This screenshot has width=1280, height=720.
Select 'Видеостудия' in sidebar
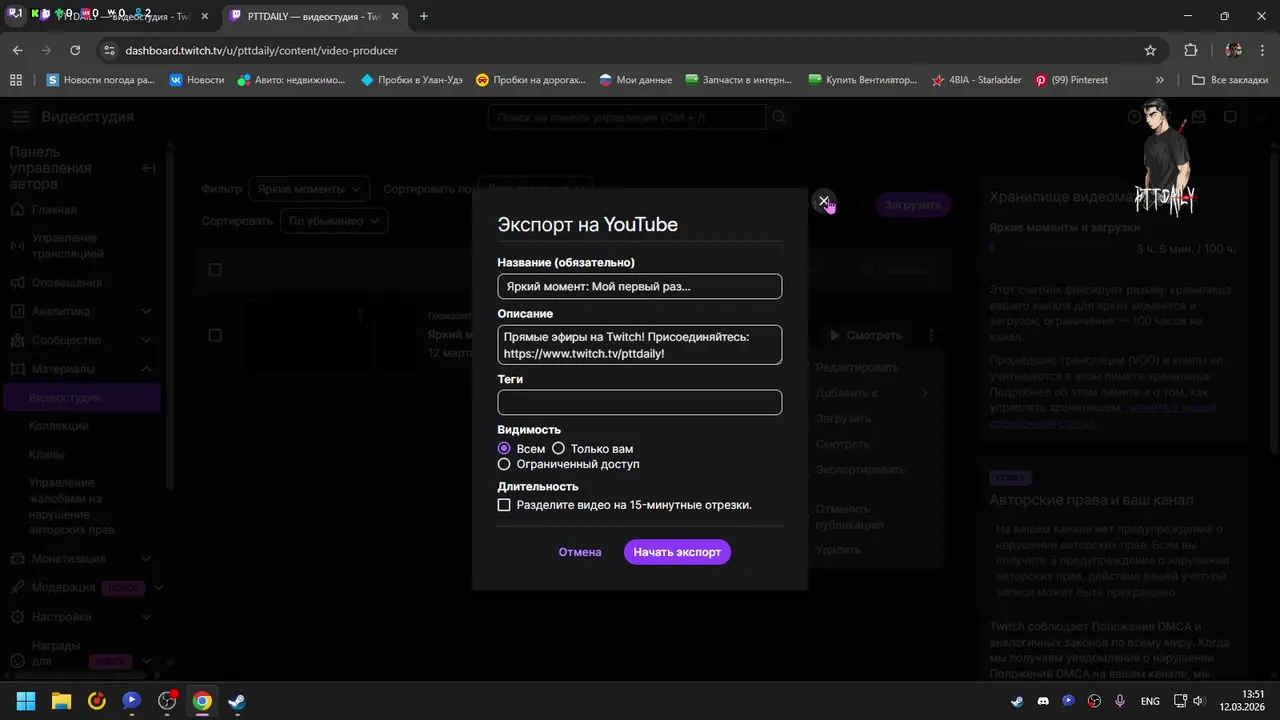click(x=80, y=398)
